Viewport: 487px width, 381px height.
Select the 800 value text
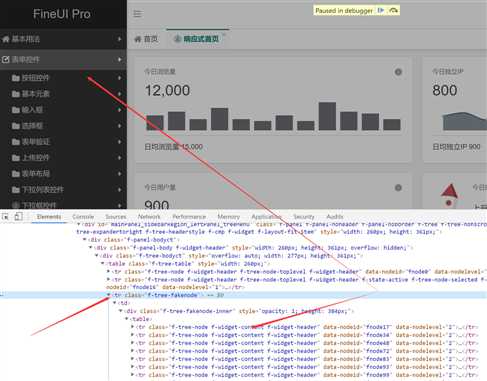[x=445, y=90]
